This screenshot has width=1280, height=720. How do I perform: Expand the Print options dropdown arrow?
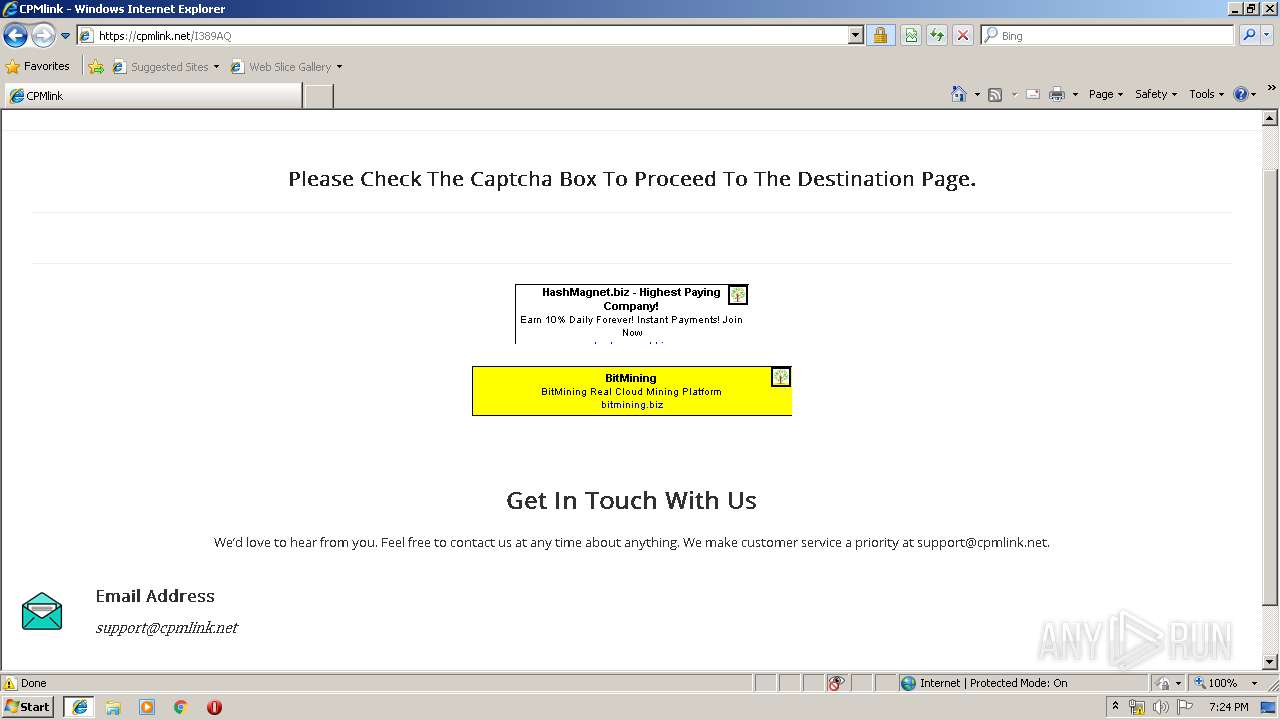coord(1075,94)
